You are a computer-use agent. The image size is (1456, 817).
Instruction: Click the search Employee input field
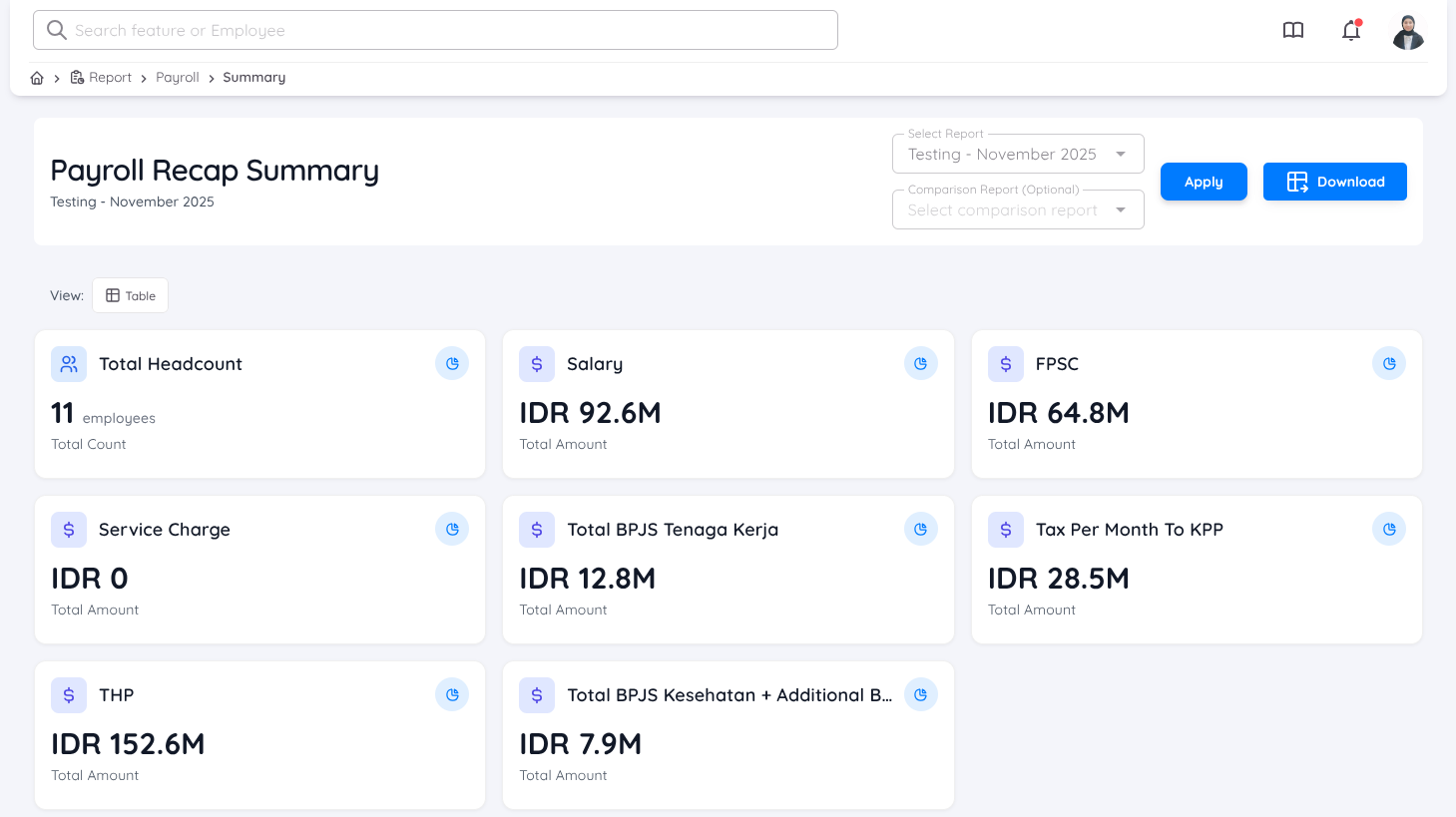pyautogui.click(x=435, y=30)
